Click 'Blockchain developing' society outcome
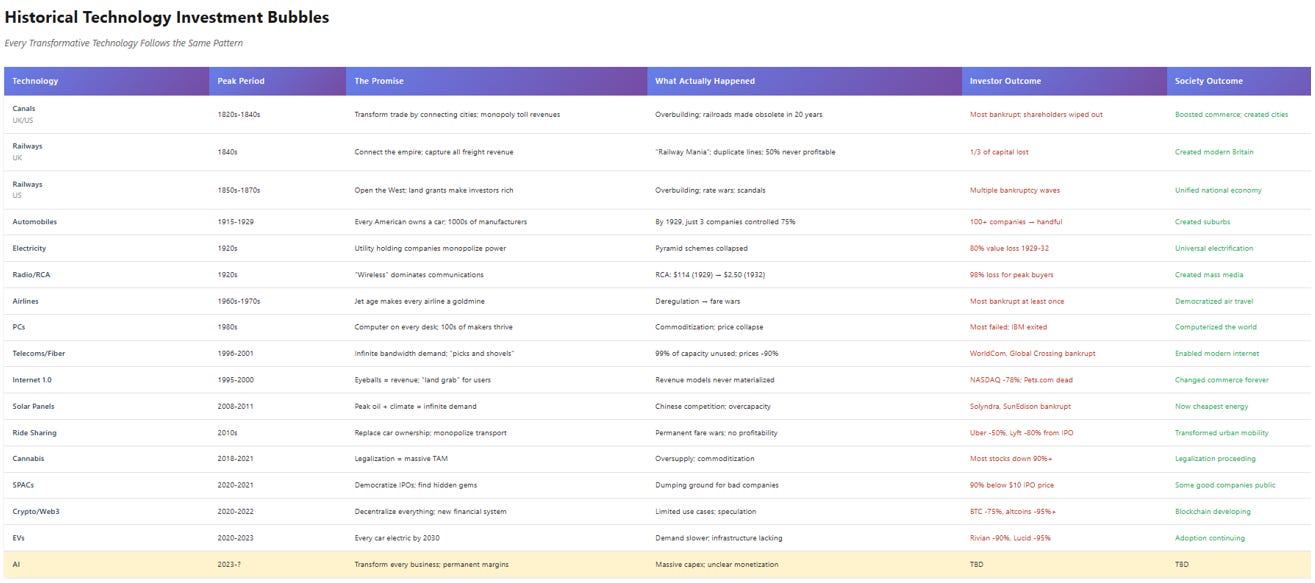1315x583 pixels. (x=1213, y=511)
